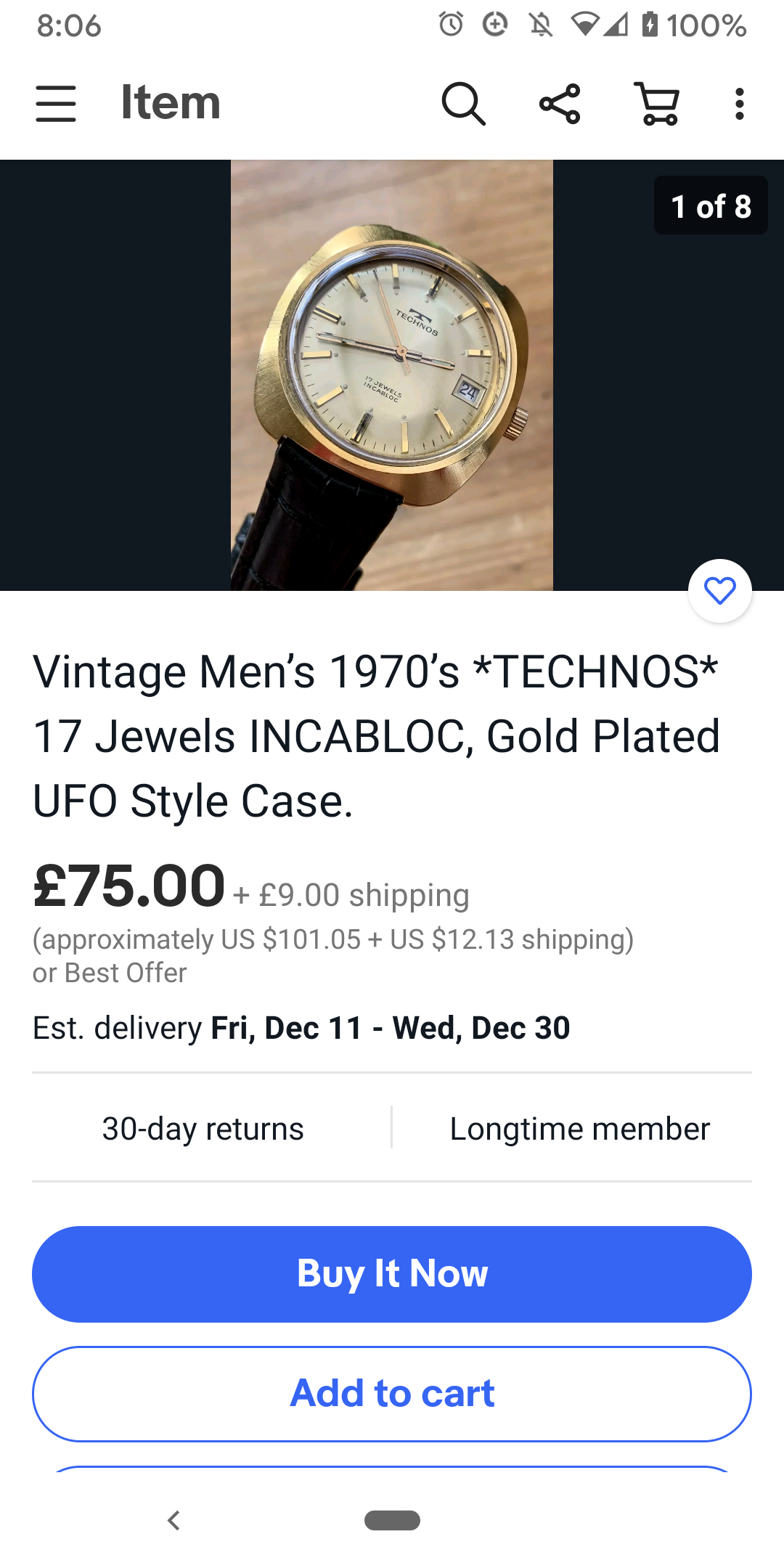Tap the £75.00 price text

coord(129,887)
